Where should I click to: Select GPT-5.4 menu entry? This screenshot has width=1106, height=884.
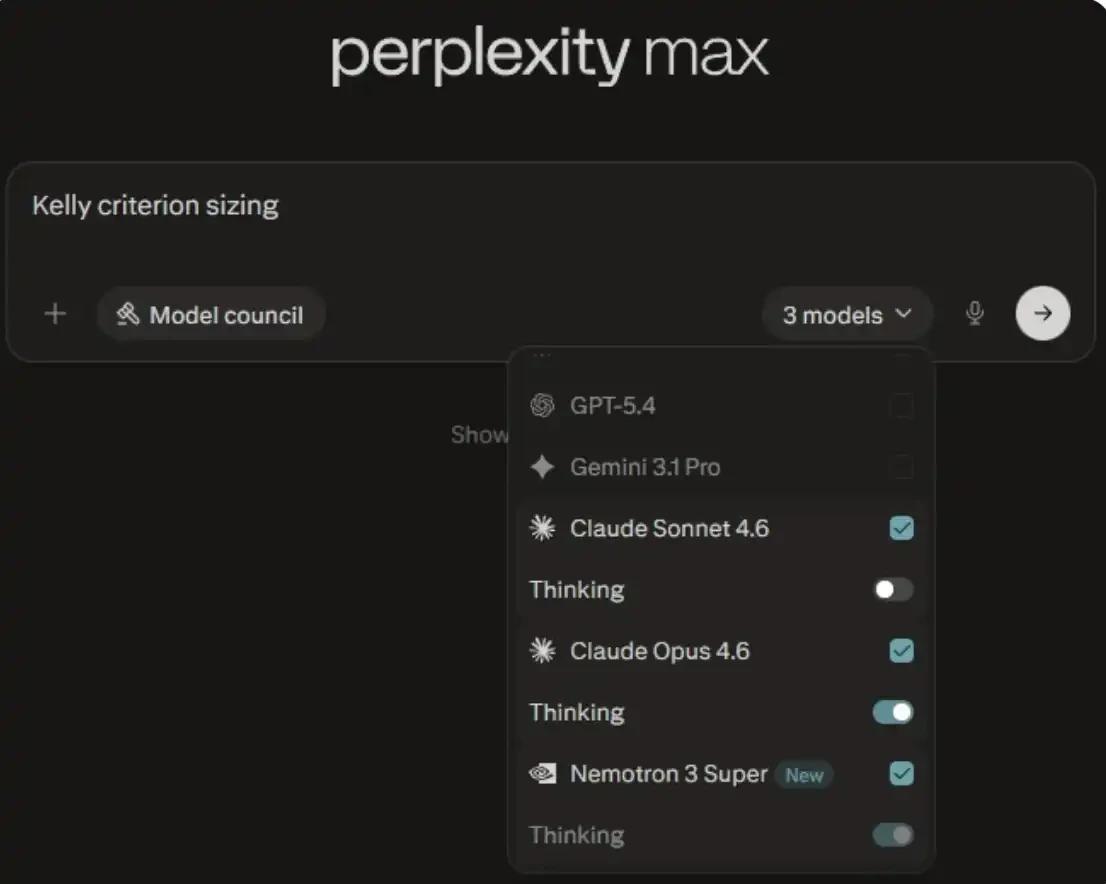[613, 406]
